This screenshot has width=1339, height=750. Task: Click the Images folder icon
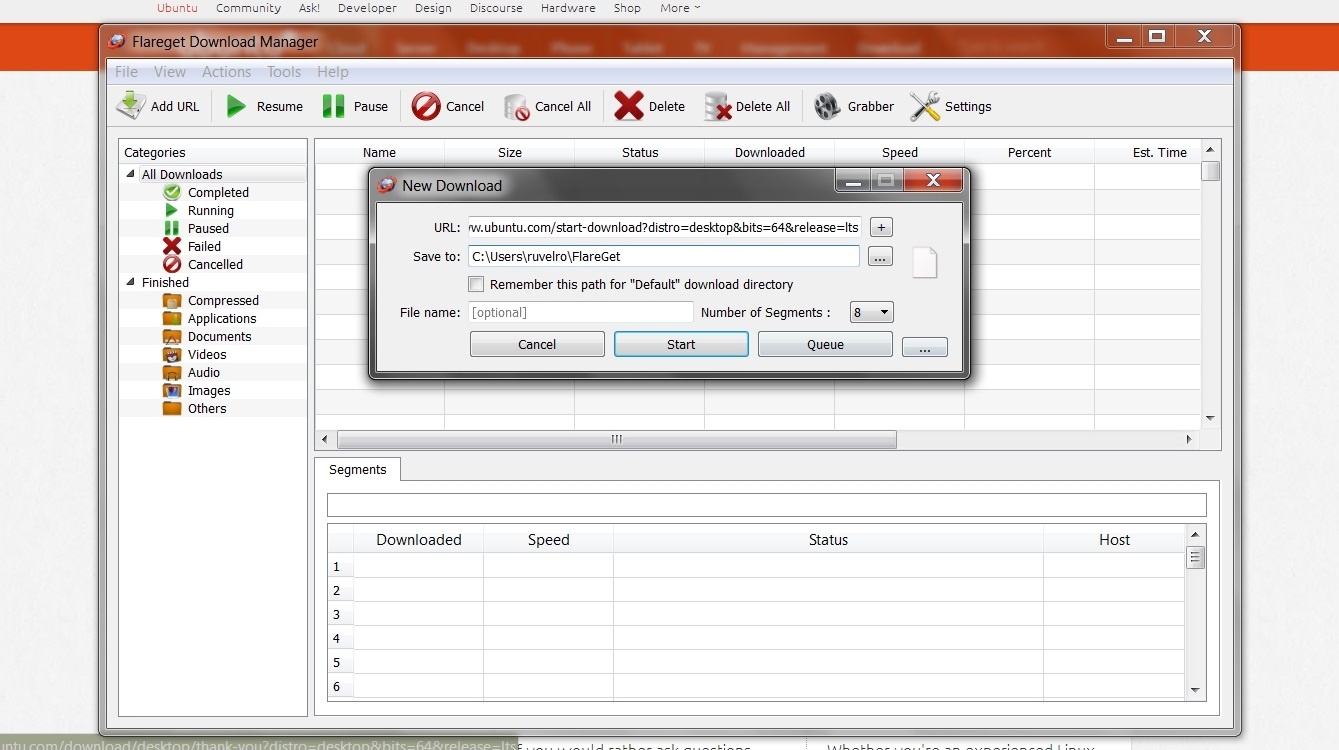tap(172, 390)
